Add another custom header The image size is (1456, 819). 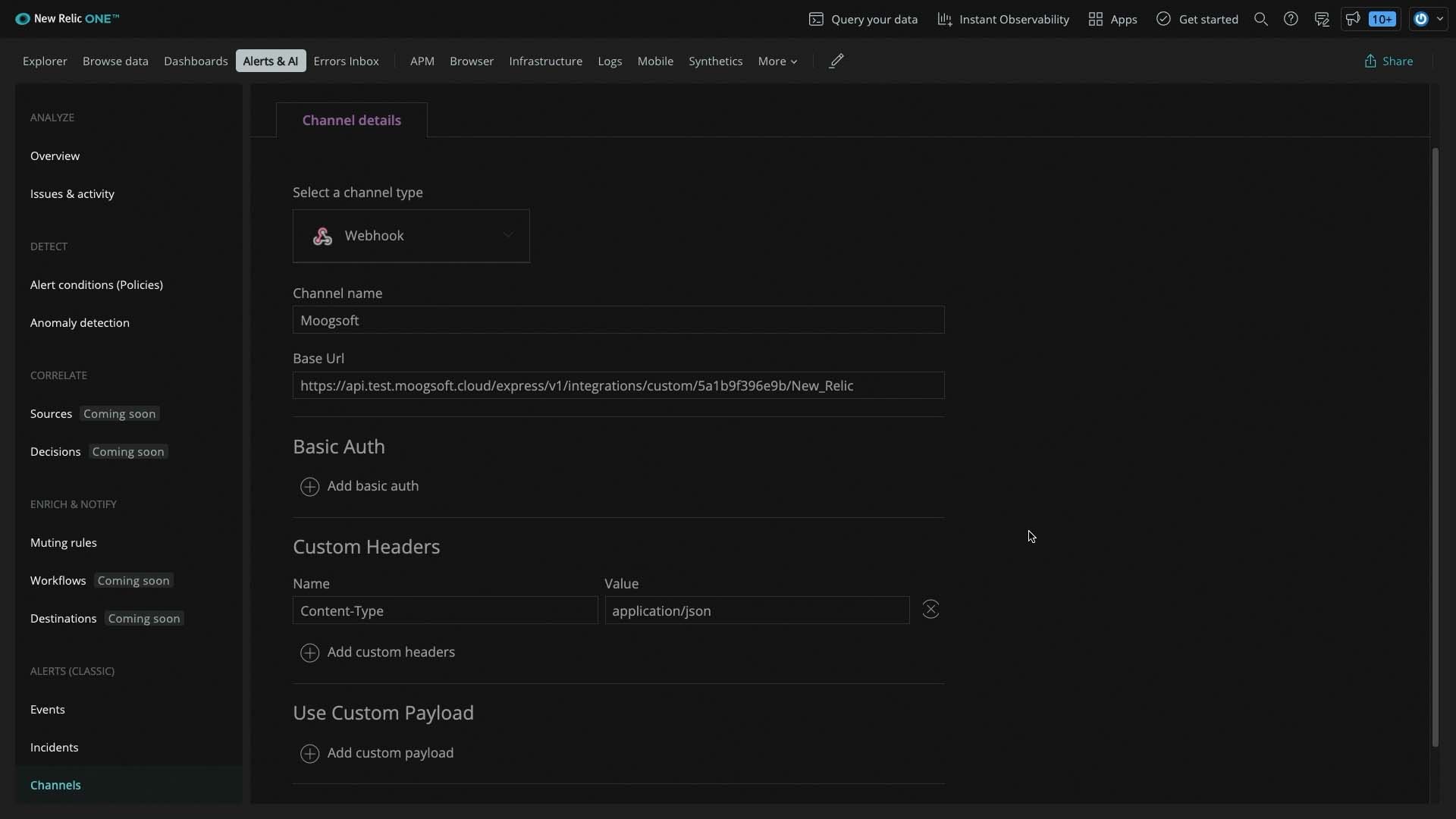click(378, 652)
